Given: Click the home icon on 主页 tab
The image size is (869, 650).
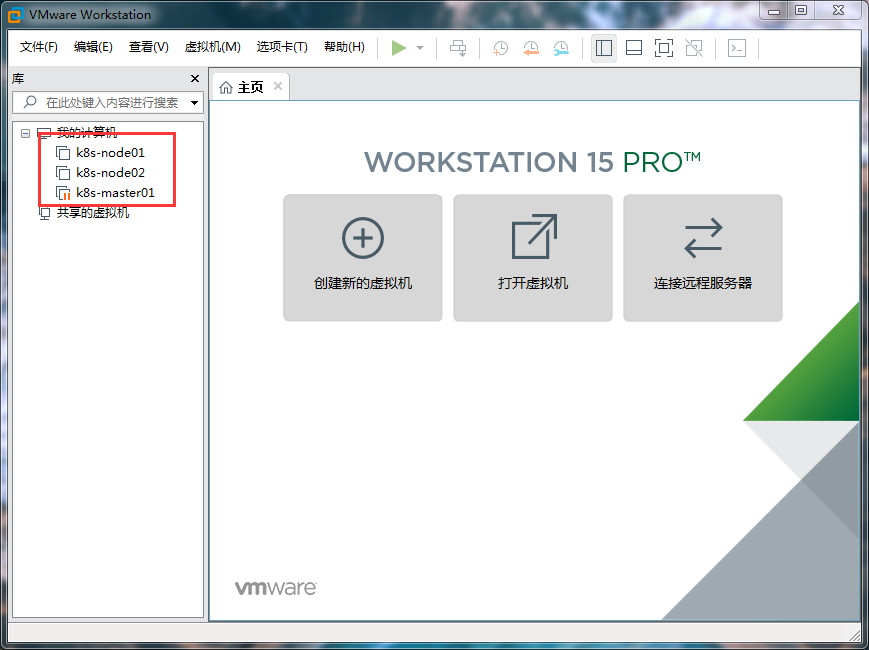Looking at the screenshot, I should coord(226,88).
